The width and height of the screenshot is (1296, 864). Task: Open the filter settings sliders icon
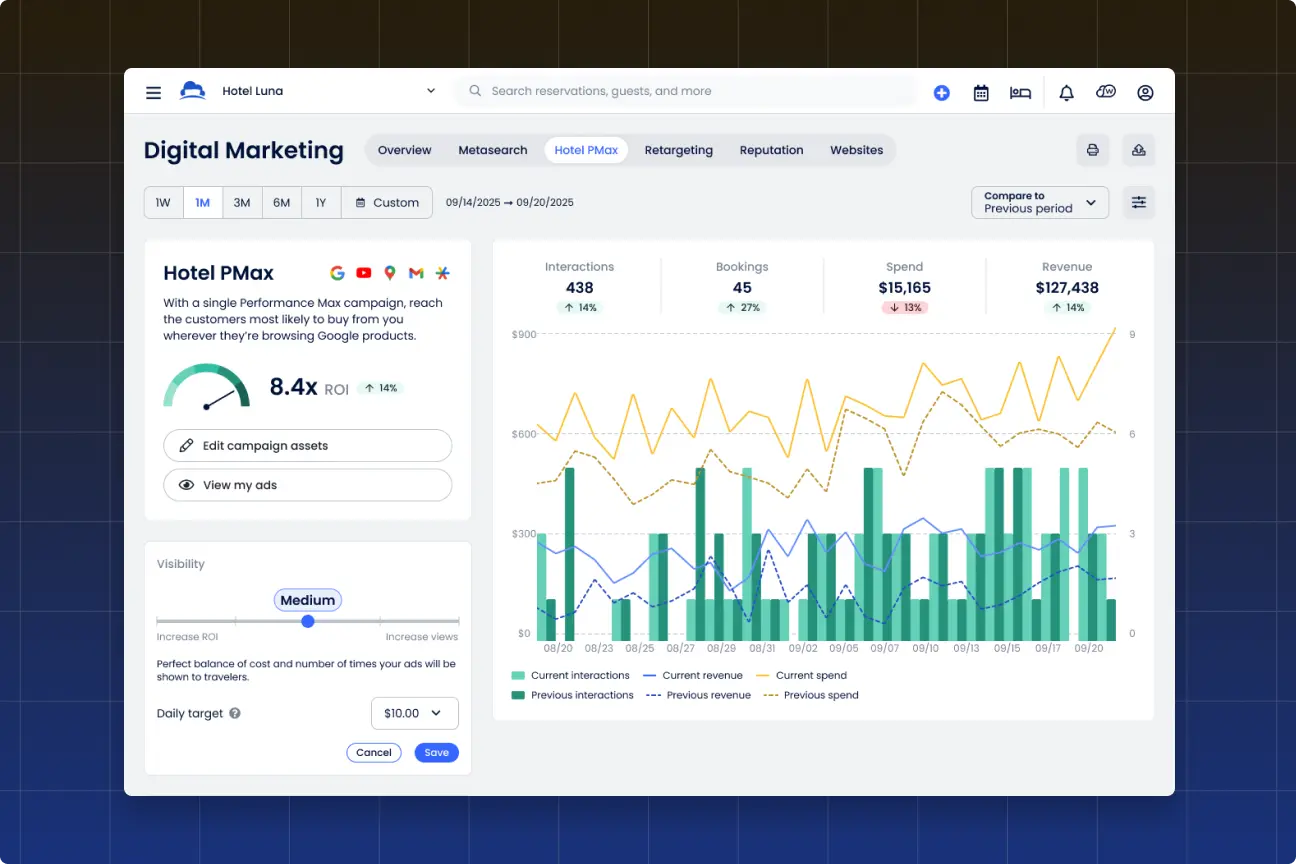coord(1138,202)
